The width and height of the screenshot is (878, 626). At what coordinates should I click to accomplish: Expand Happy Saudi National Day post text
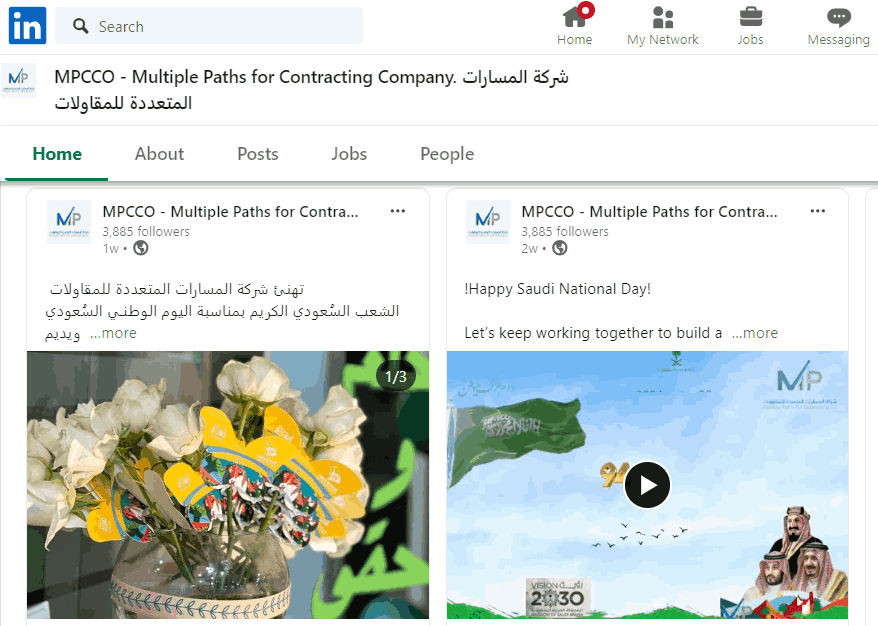[x=755, y=333]
